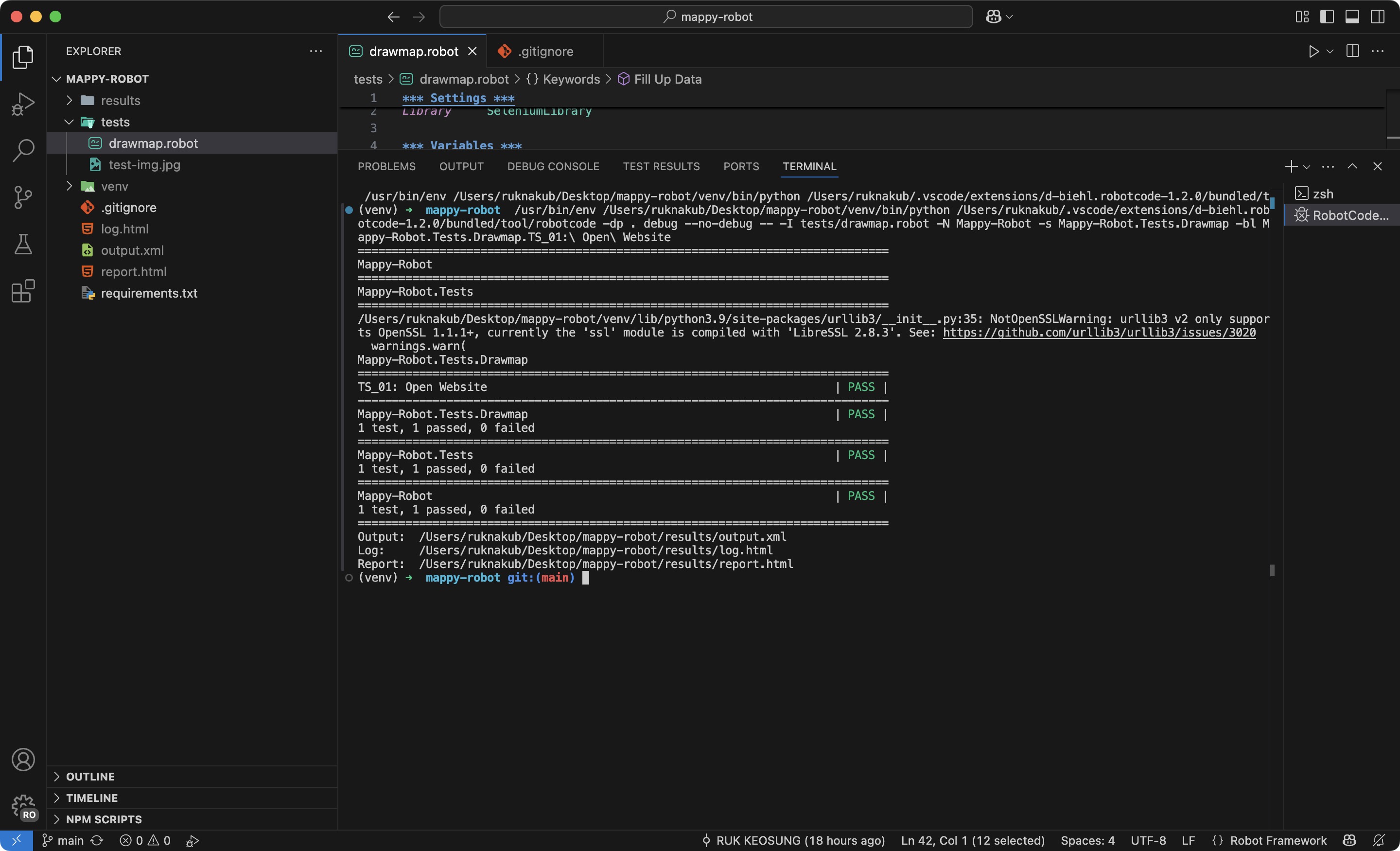Screen dimensions: 1400x851
Task: Select the TERMINAL panel tab
Action: tap(810, 167)
